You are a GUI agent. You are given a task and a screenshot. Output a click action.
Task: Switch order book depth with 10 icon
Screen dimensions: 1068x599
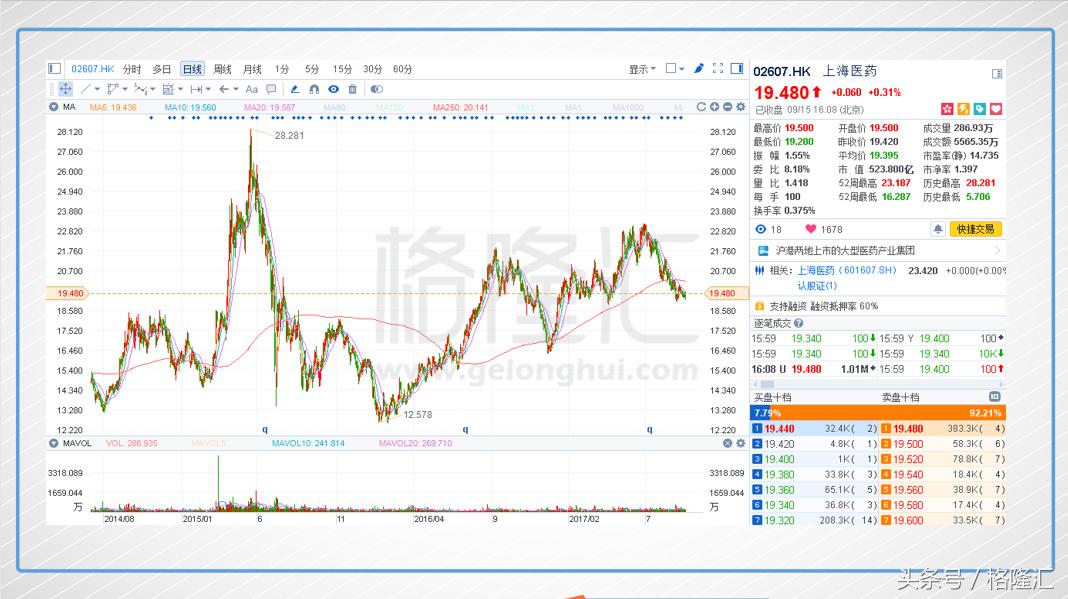click(x=994, y=397)
